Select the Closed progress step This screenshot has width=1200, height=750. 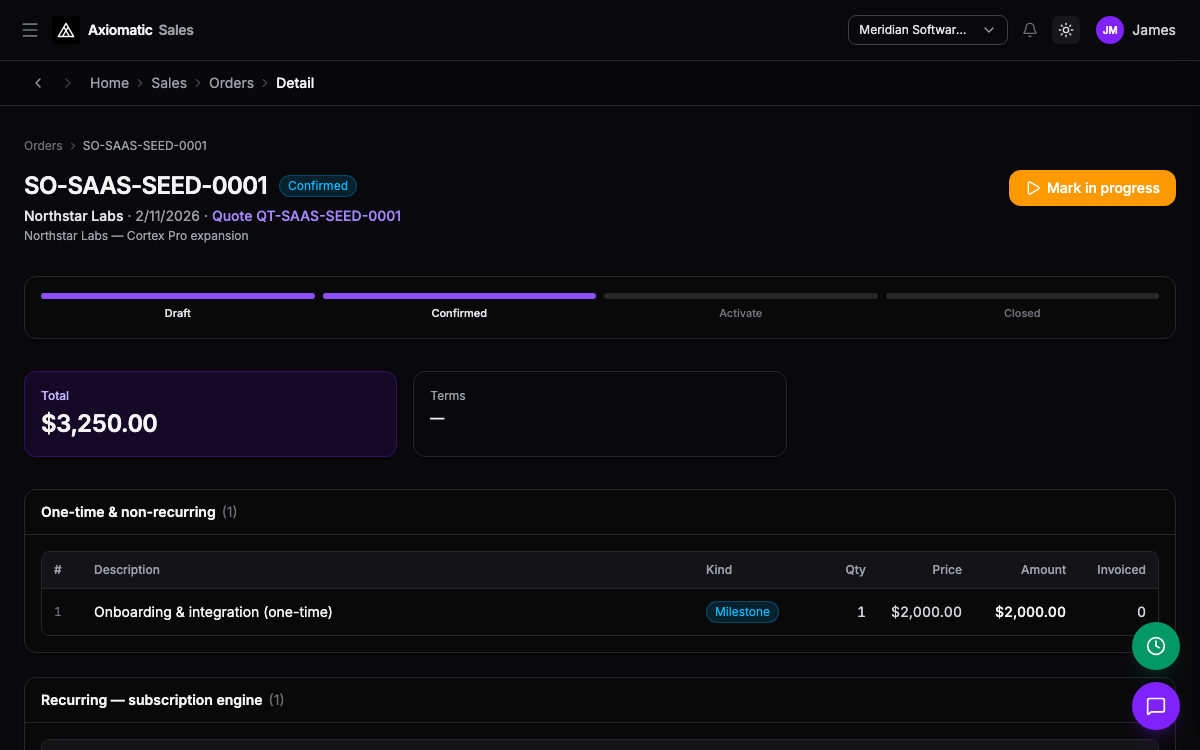pos(1022,305)
